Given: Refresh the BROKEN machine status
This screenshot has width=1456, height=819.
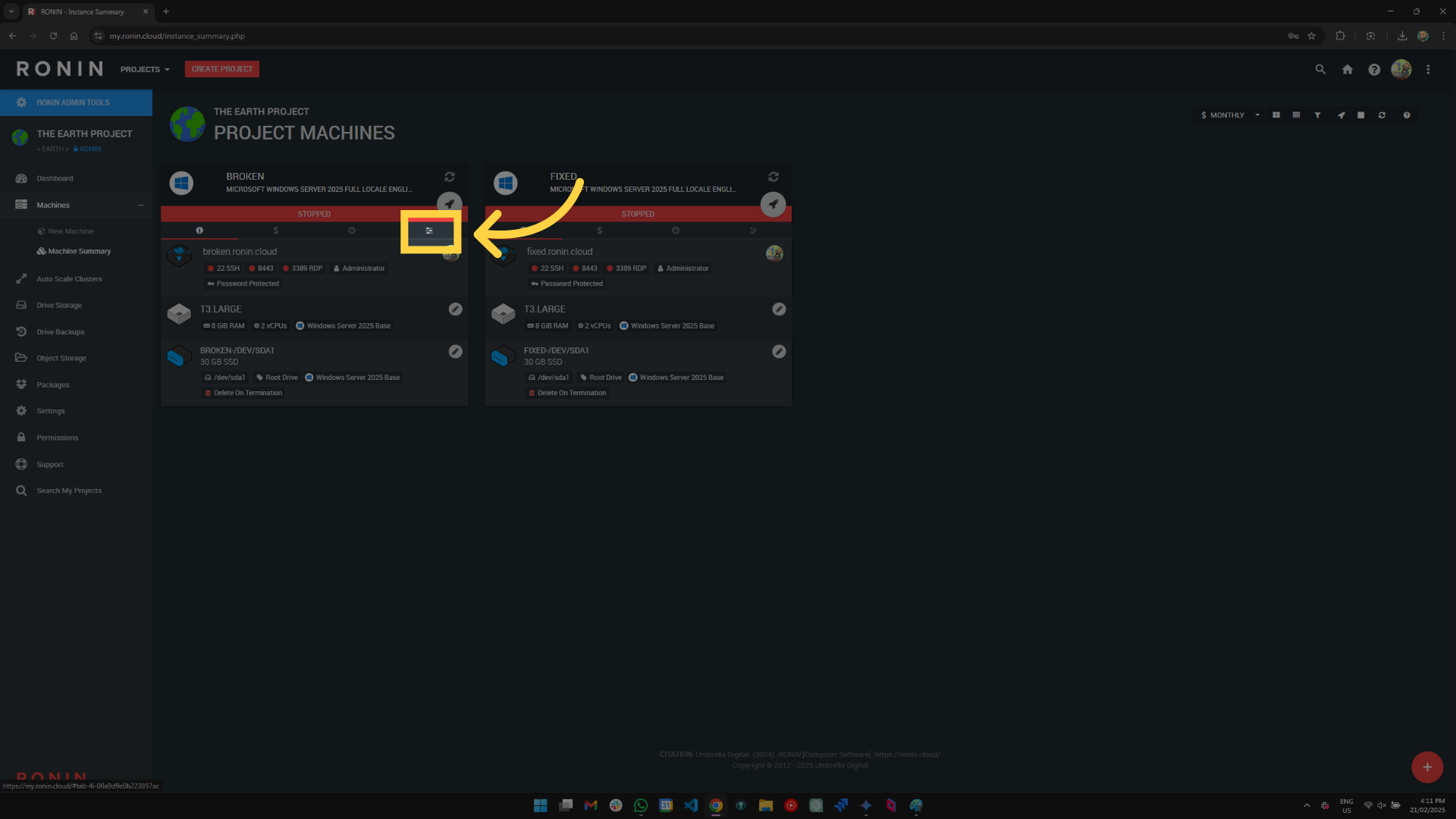Looking at the screenshot, I should click(x=450, y=177).
